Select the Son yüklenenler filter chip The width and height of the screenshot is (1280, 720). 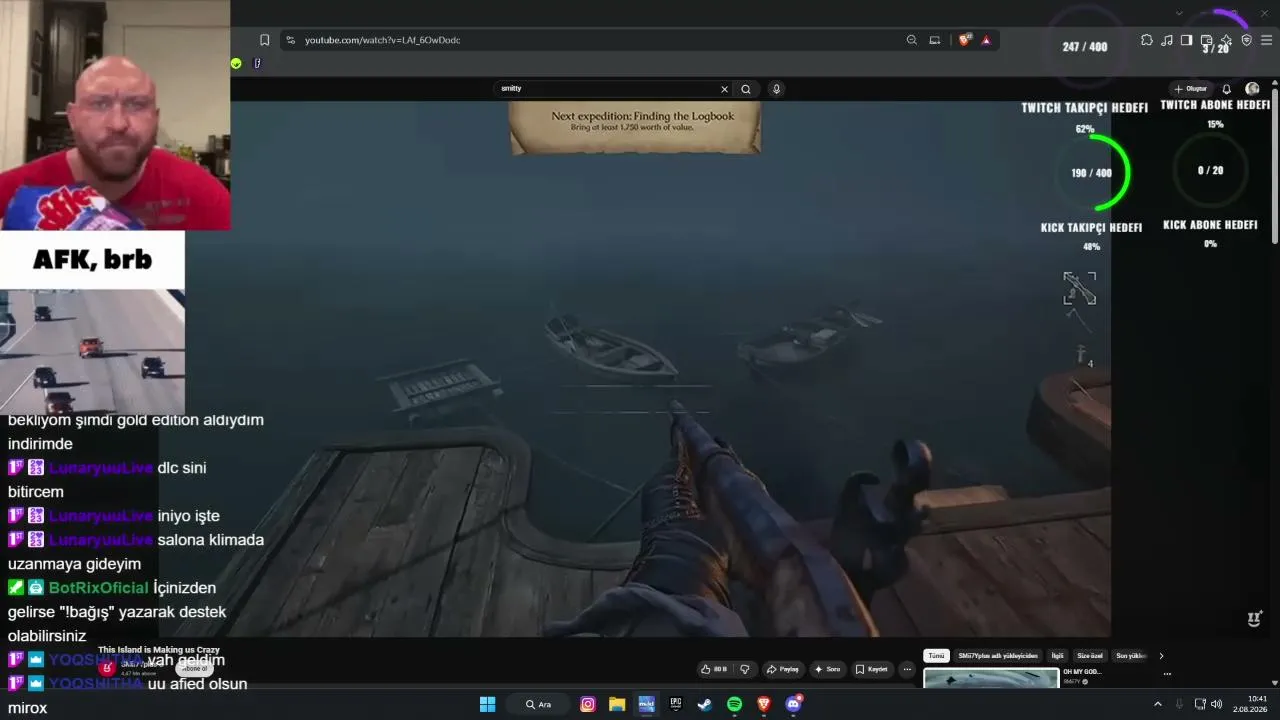pyautogui.click(x=1131, y=656)
